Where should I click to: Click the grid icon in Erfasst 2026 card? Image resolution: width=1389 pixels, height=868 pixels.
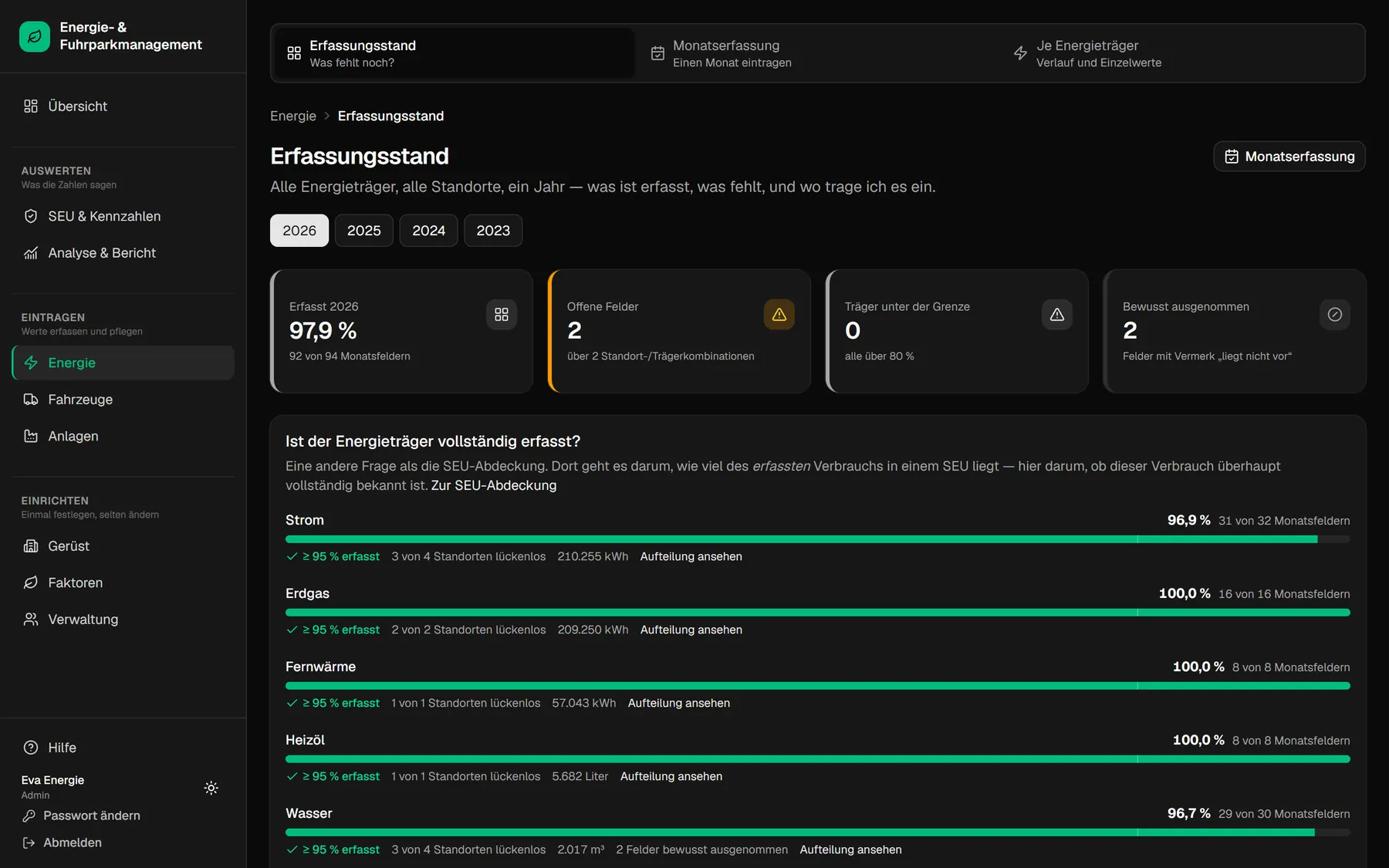tap(502, 314)
